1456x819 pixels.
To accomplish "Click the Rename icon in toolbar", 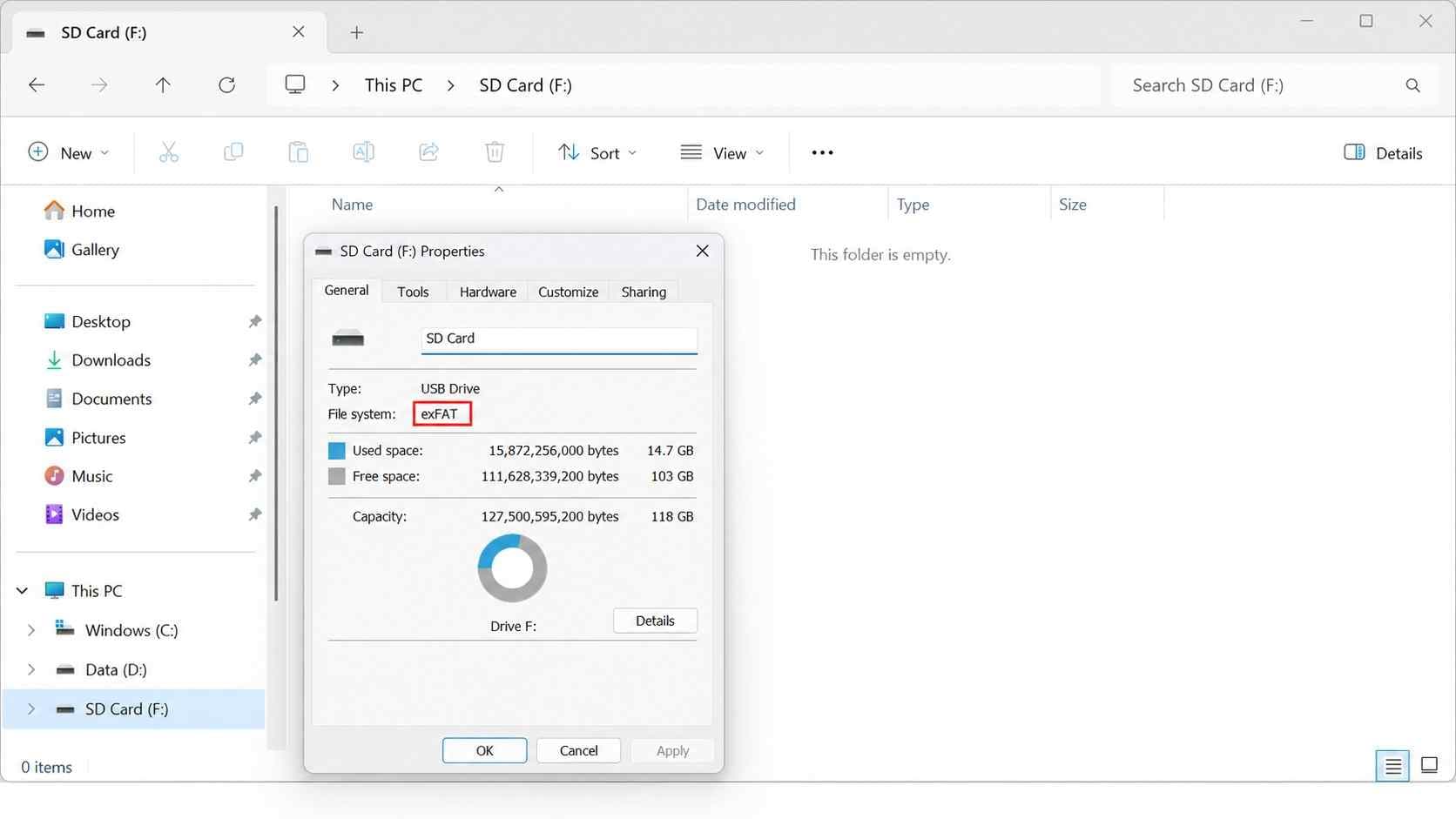I will tap(363, 152).
